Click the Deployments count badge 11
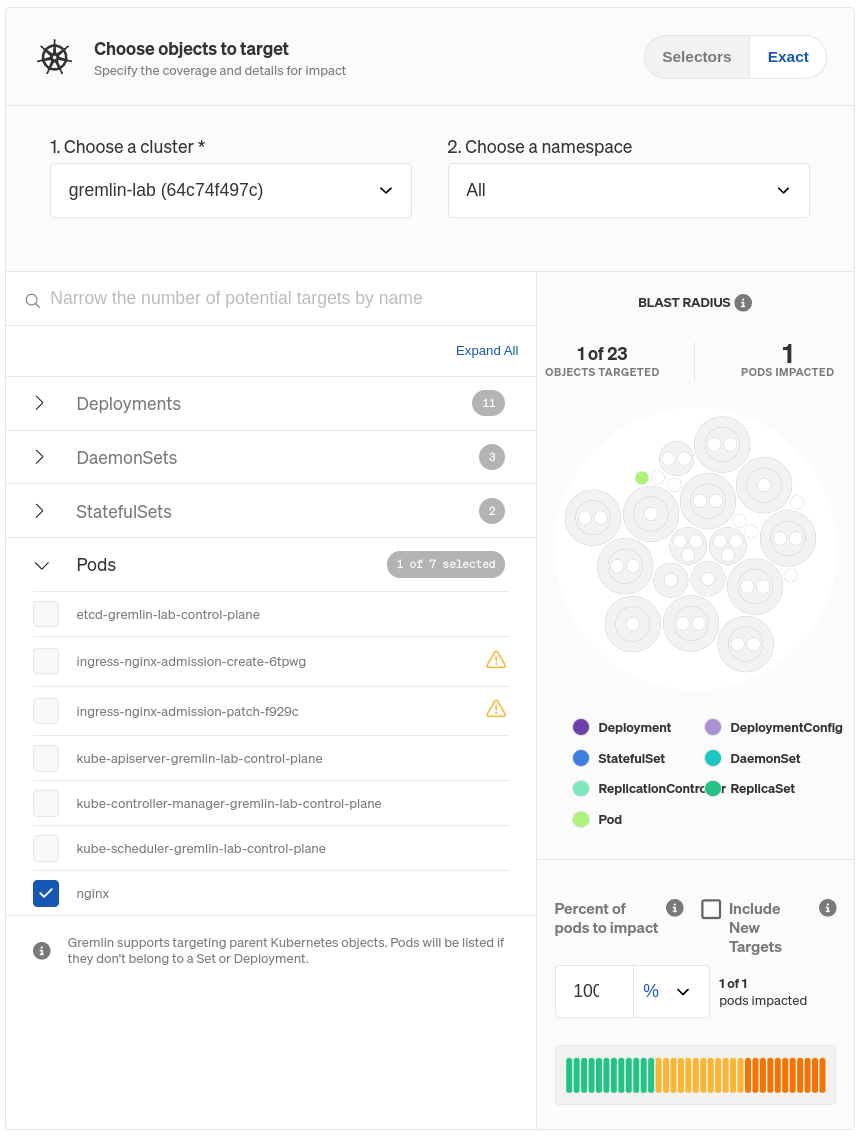 tap(489, 403)
